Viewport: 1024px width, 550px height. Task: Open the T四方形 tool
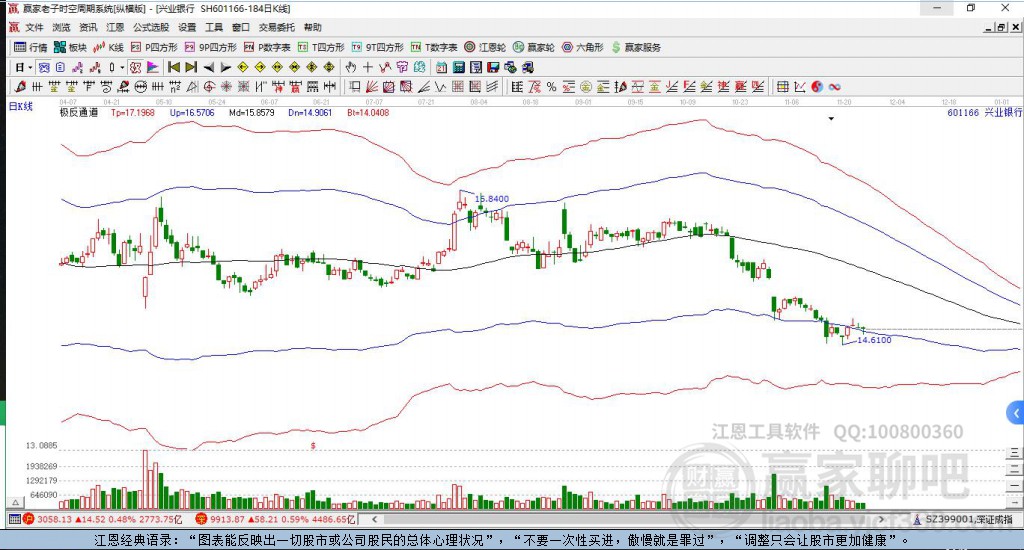(321, 47)
